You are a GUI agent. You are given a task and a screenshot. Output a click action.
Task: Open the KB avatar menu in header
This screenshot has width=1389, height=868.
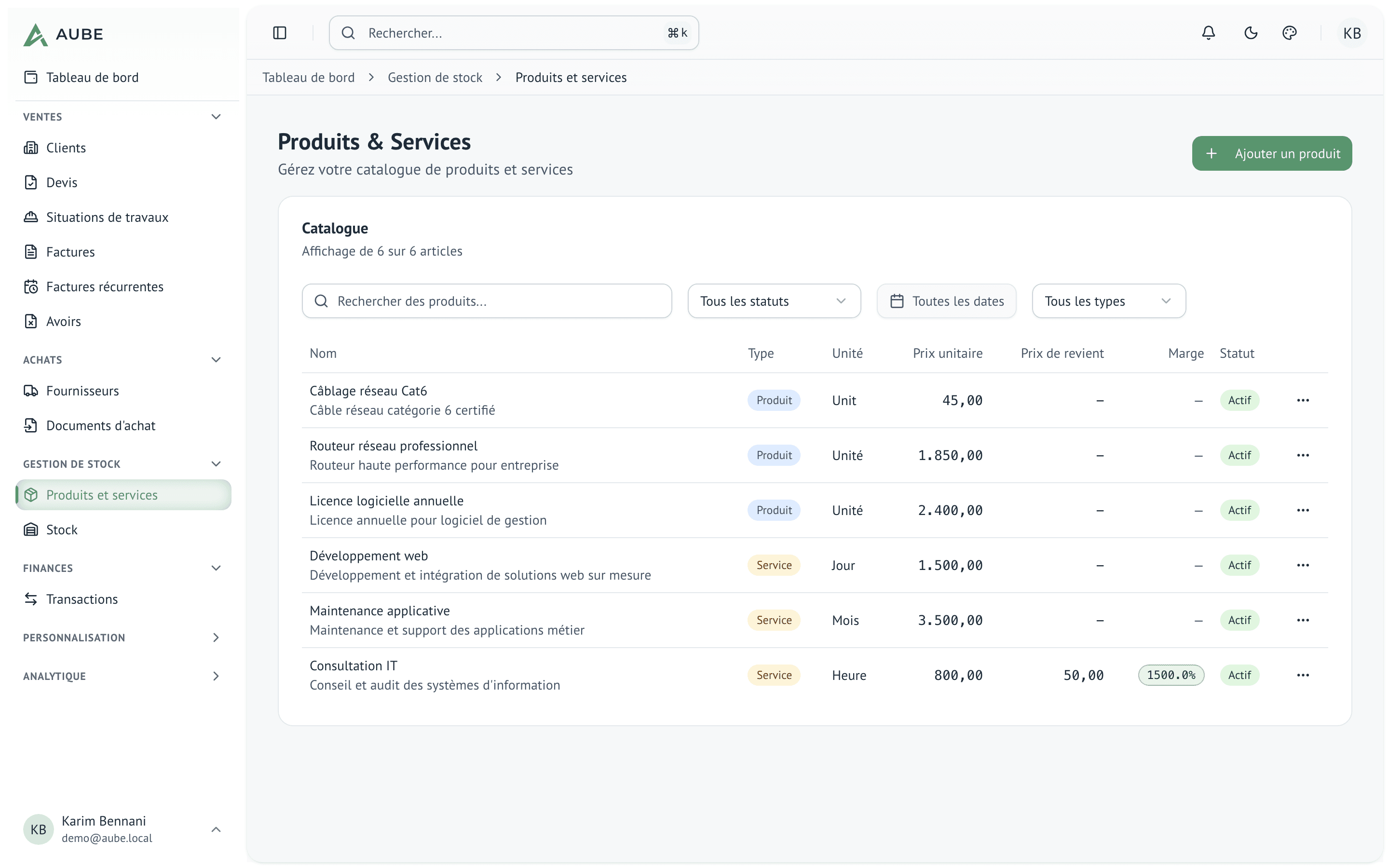1352,33
